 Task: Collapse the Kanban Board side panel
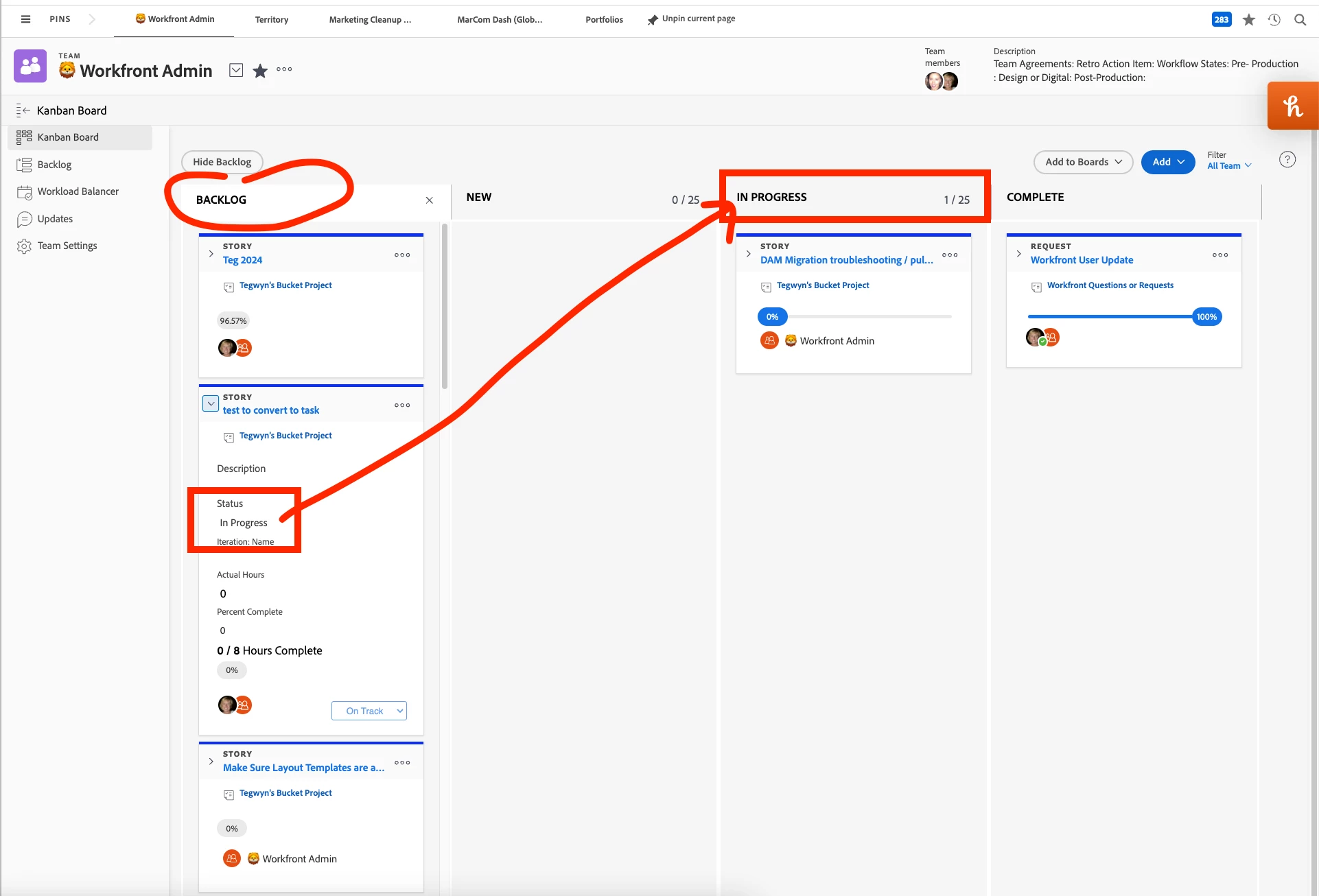click(x=23, y=110)
